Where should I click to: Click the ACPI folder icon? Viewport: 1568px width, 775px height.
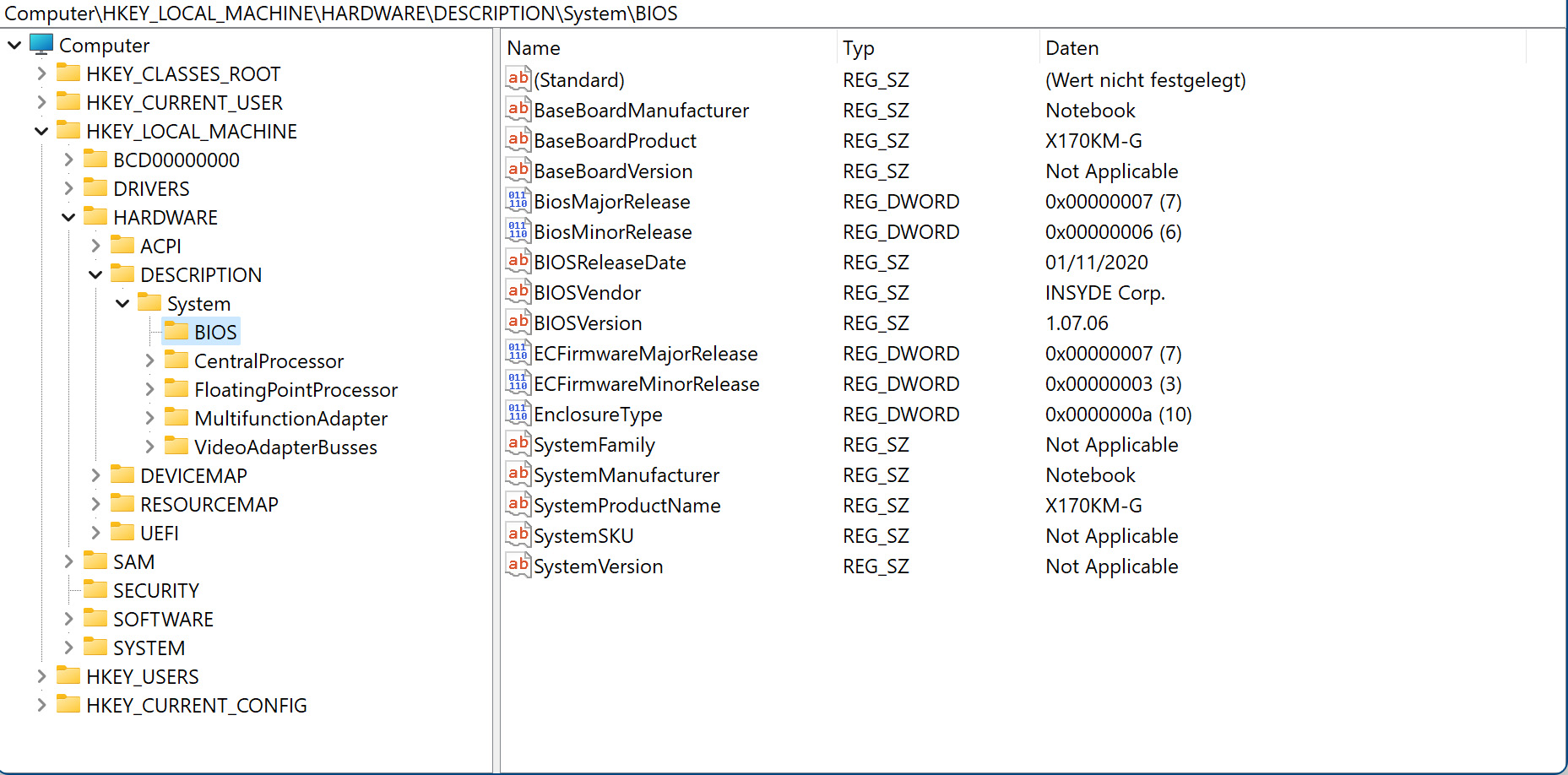click(122, 245)
